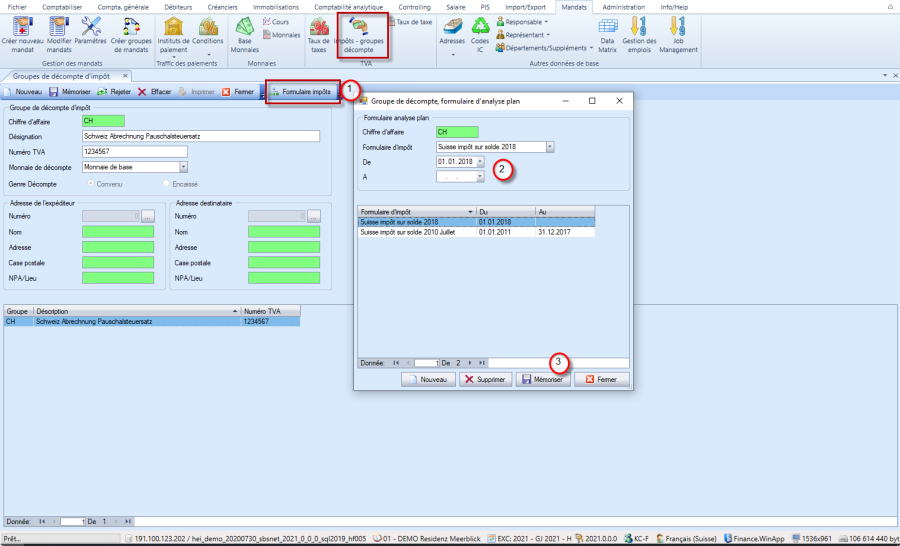Expand the Représentant dropdown
Viewport: 900px width, 546px height.
click(548, 35)
